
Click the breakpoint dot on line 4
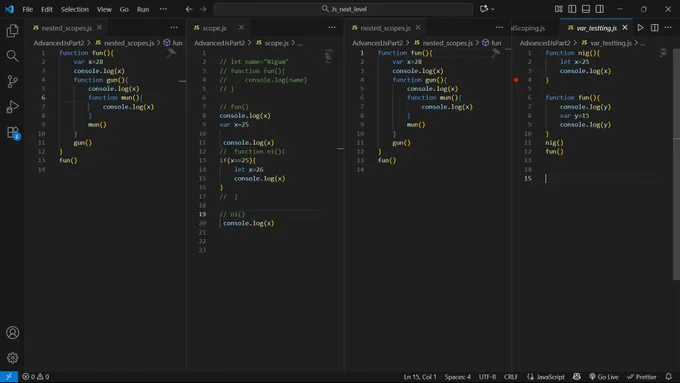pos(516,80)
